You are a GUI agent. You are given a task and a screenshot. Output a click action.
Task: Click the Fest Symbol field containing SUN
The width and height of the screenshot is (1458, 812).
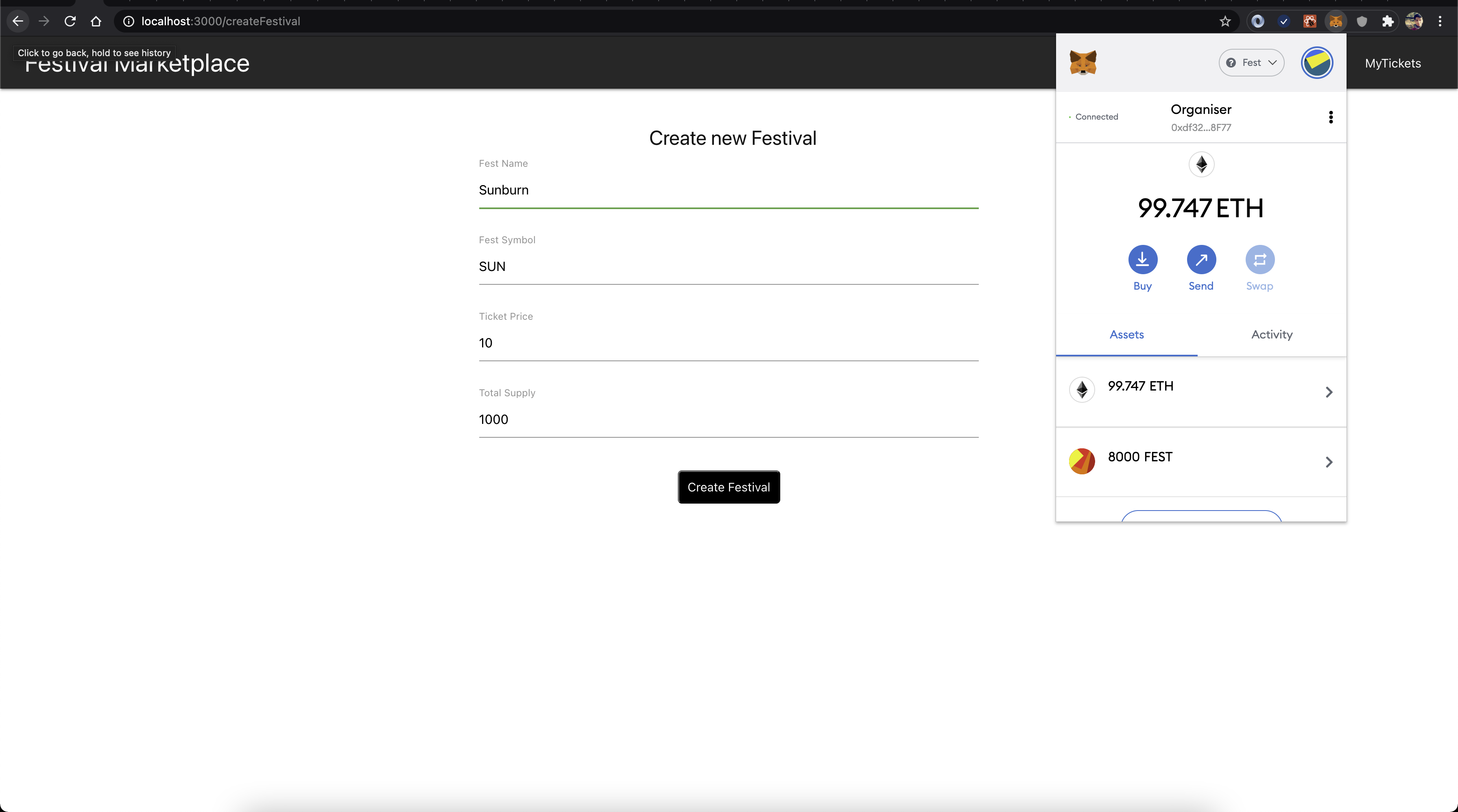(728, 266)
